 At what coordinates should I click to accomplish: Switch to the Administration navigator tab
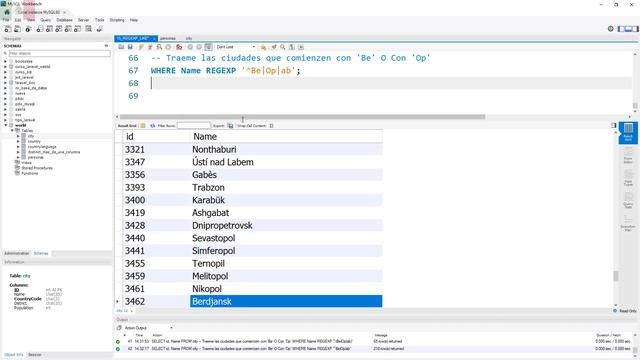pyautogui.click(x=16, y=253)
